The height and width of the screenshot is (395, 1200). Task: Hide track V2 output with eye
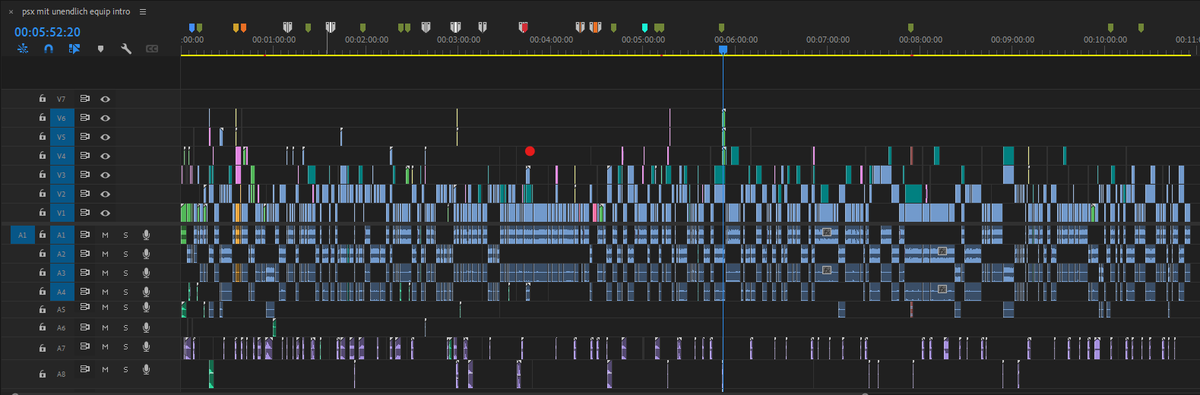coord(105,194)
